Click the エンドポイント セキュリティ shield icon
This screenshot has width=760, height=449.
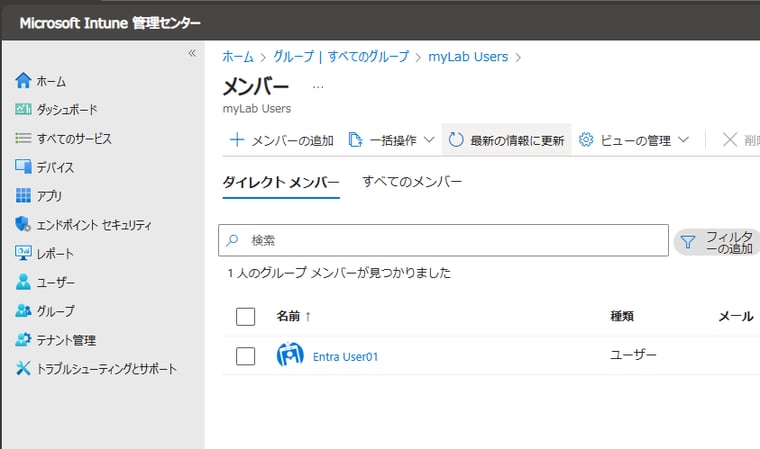coord(23,224)
